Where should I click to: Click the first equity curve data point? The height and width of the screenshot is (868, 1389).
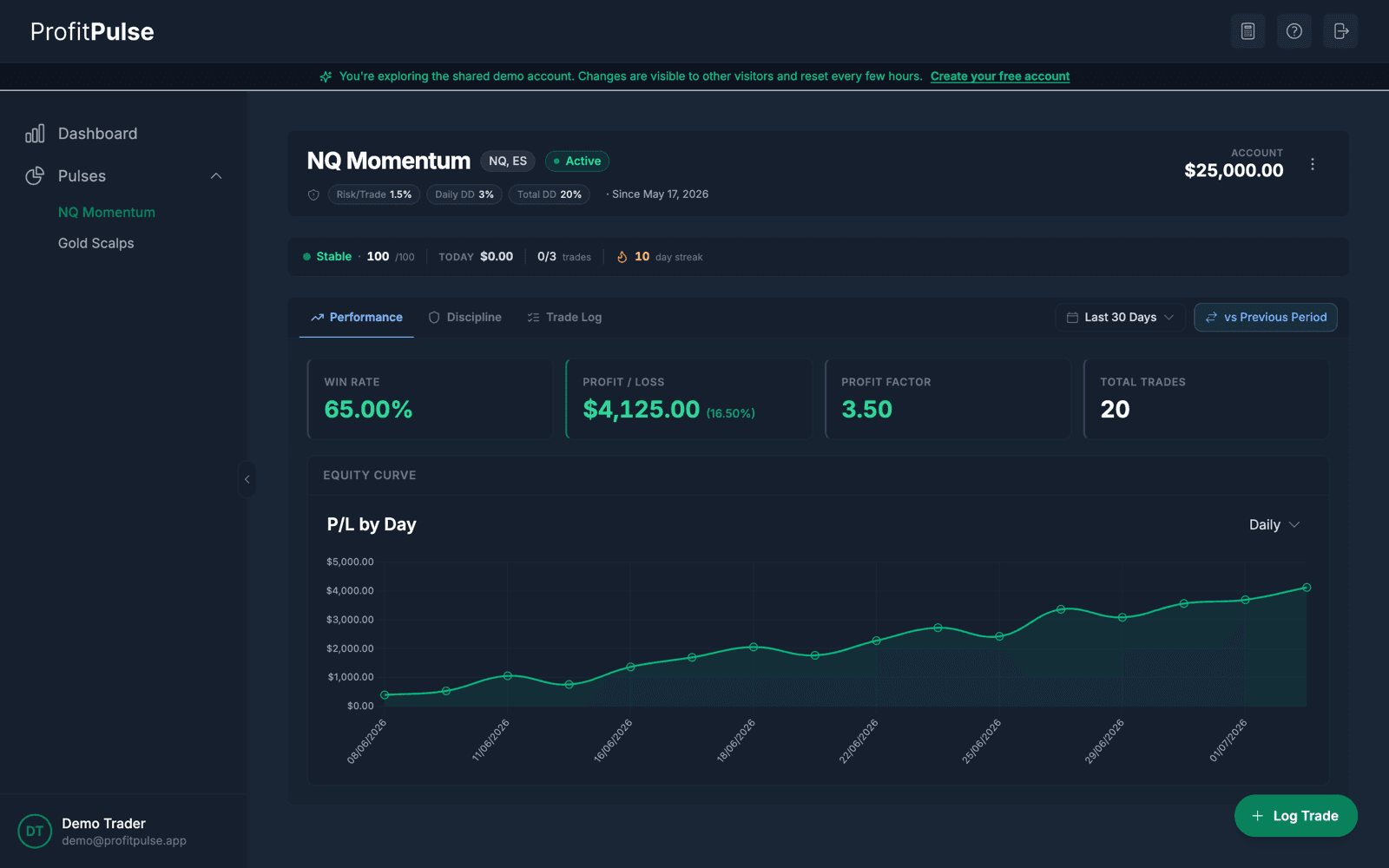[385, 694]
